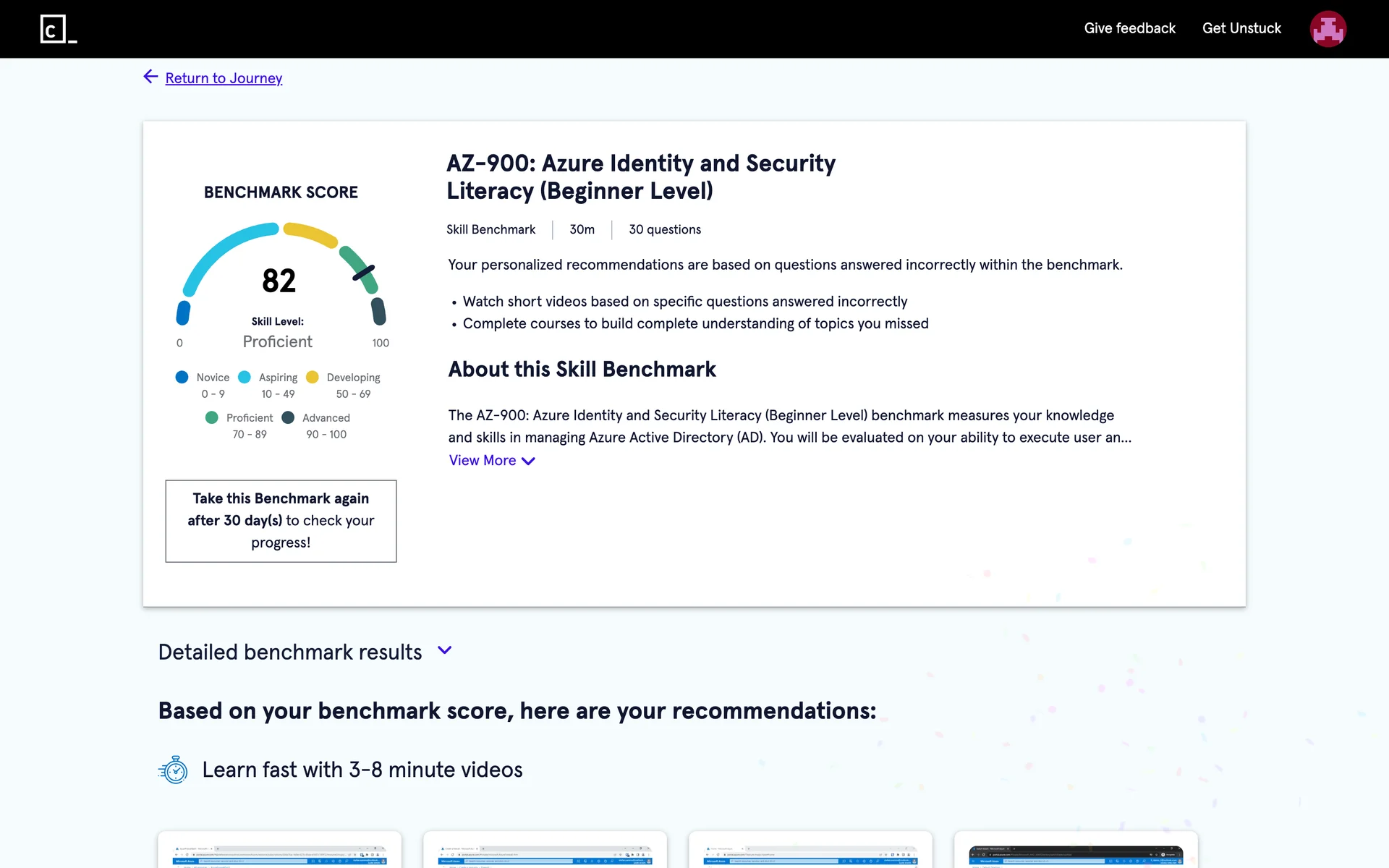Expand Detailed benchmark results chevron
The height and width of the screenshot is (868, 1389).
[x=445, y=650]
